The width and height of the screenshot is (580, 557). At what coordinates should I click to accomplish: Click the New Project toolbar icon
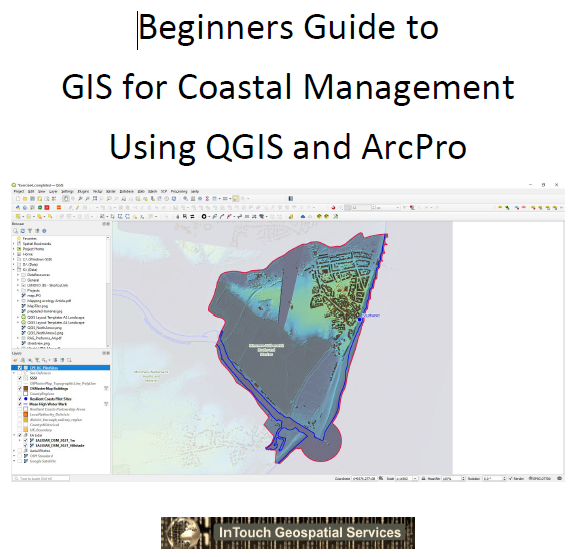coord(18,199)
